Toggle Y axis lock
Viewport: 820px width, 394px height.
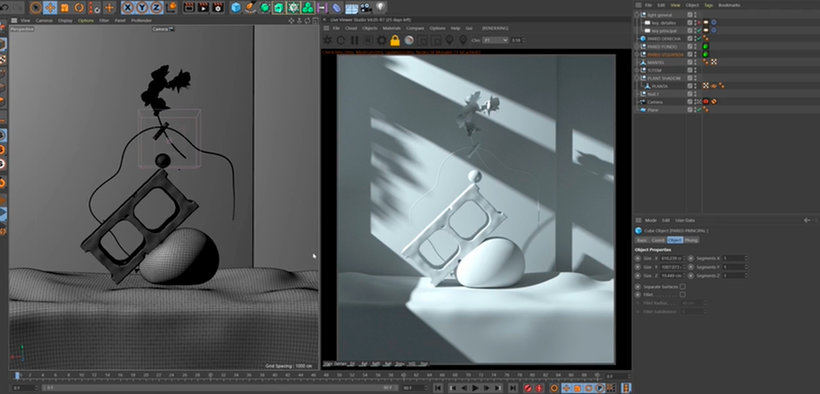point(142,7)
